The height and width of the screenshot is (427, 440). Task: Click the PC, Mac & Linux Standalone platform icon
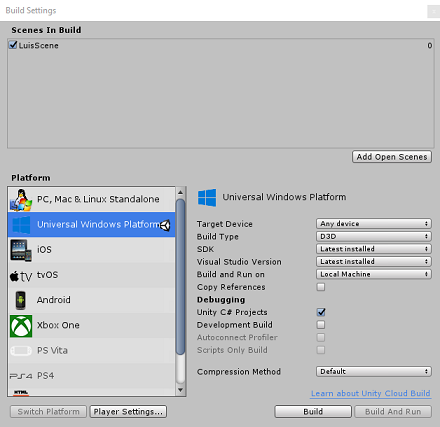[21, 200]
